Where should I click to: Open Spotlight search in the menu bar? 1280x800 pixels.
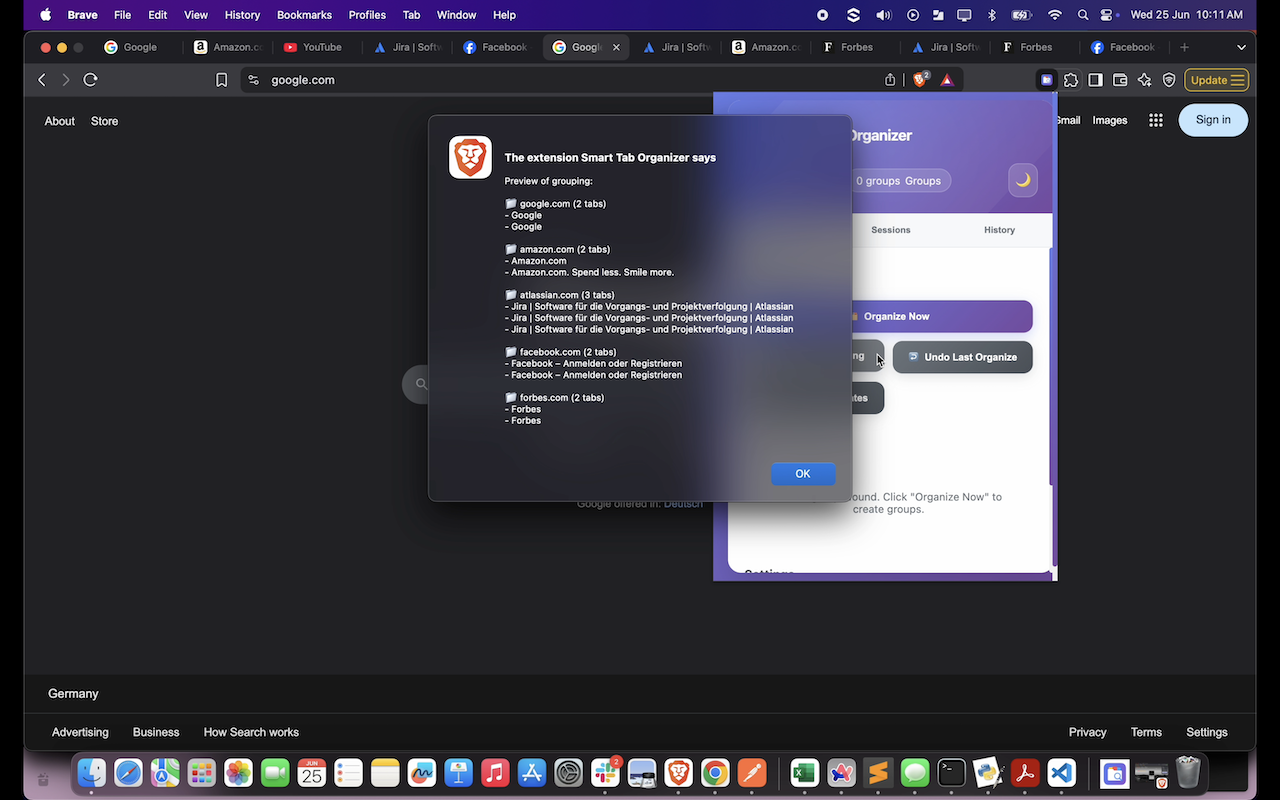[1083, 15]
